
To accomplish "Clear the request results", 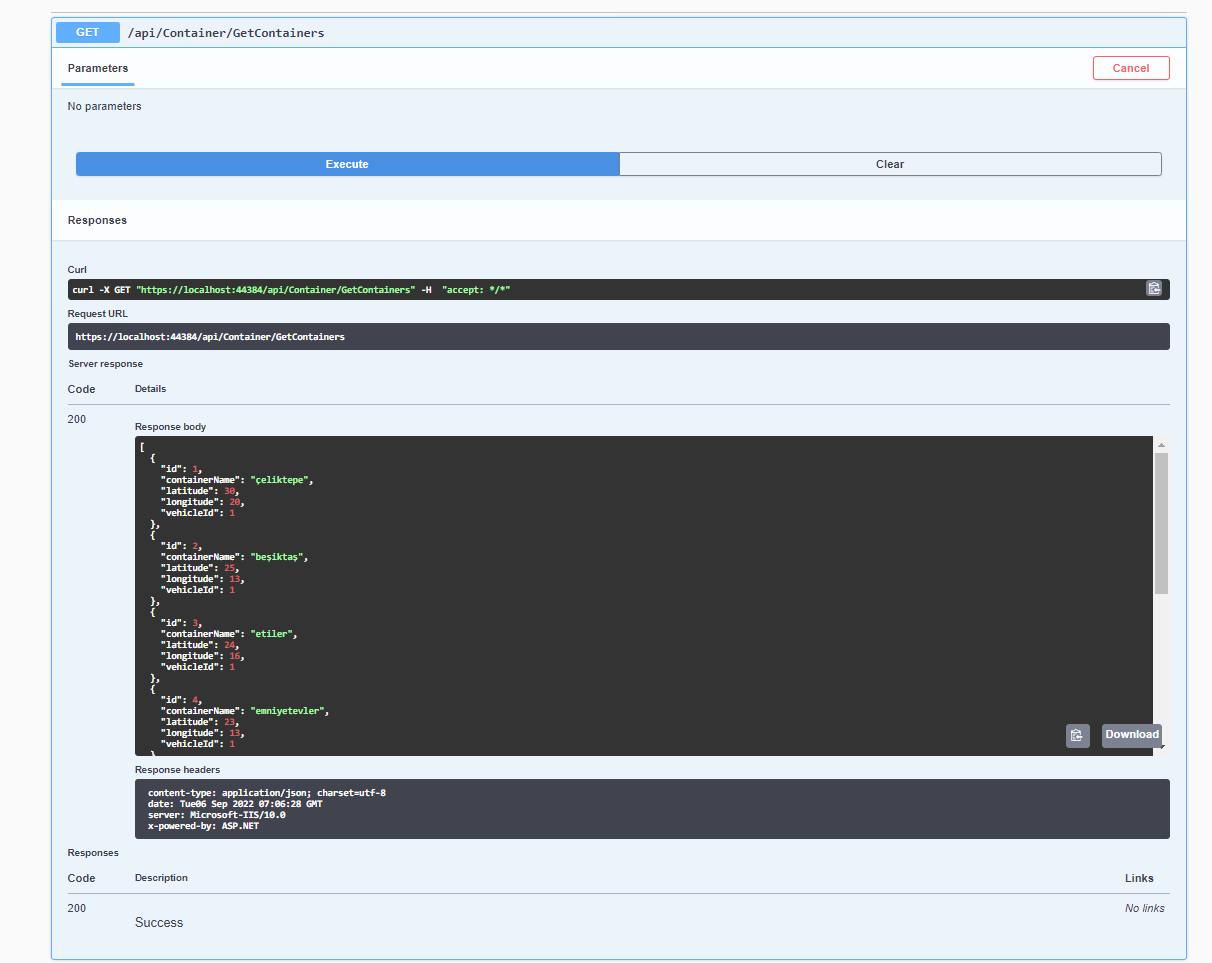I will pos(889,163).
